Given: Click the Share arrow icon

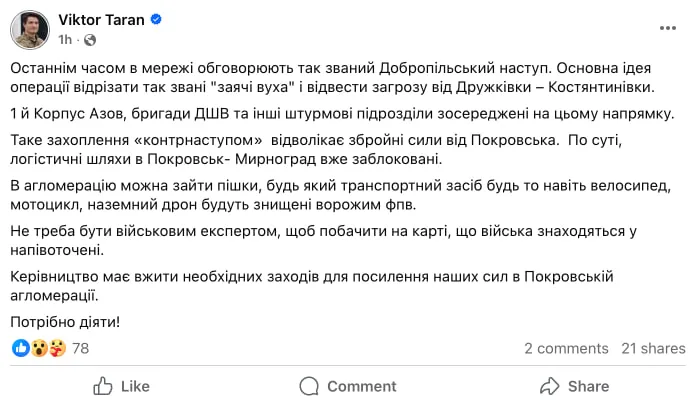Looking at the screenshot, I should [549, 386].
